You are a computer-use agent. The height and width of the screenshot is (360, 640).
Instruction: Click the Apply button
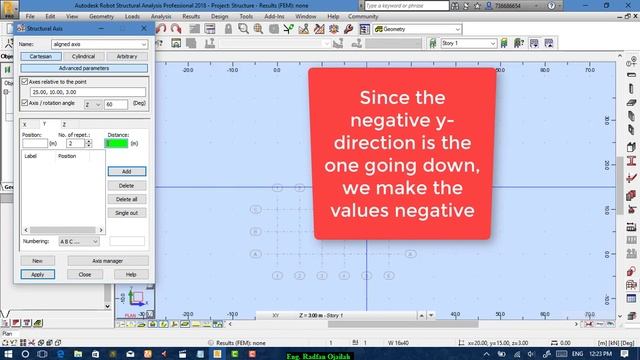click(x=38, y=274)
